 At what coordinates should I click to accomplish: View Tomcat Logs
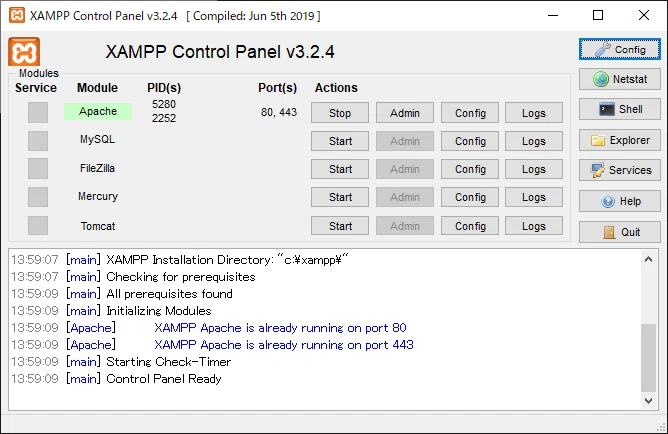(534, 226)
